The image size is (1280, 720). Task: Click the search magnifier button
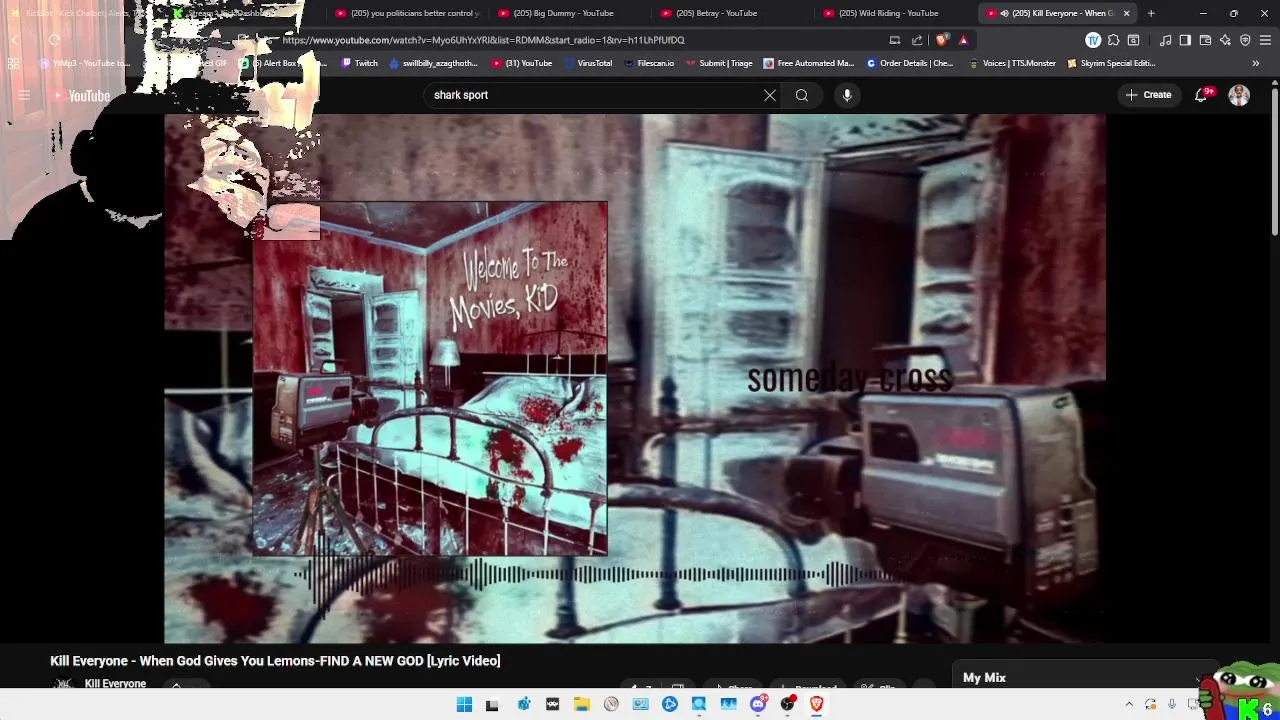(802, 95)
